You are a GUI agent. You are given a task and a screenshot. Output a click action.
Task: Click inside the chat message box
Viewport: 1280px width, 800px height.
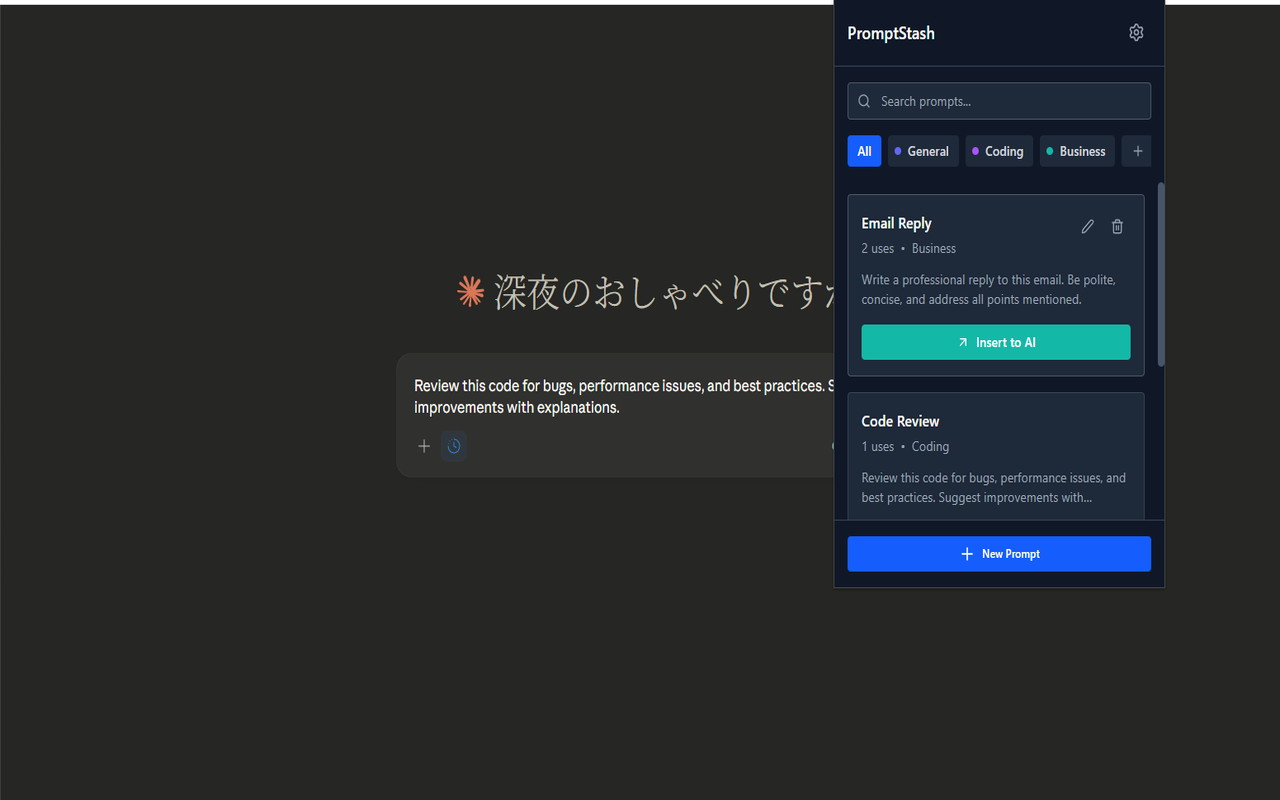coord(620,396)
